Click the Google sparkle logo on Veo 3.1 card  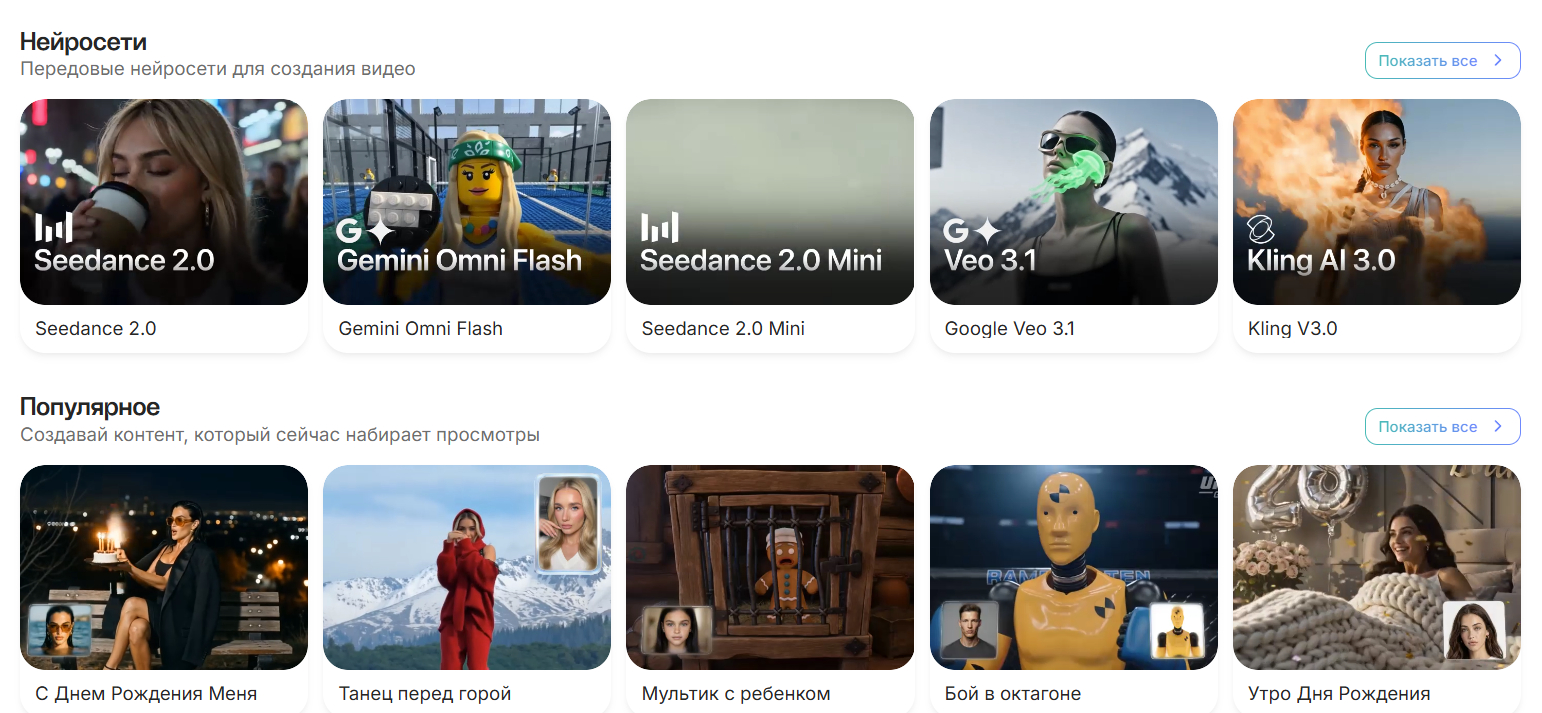pyautogui.click(x=972, y=232)
